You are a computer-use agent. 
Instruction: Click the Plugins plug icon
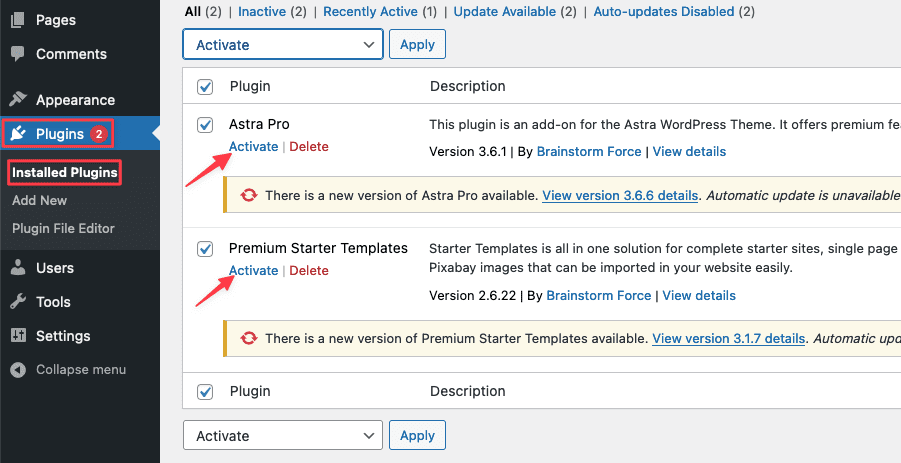(19, 134)
